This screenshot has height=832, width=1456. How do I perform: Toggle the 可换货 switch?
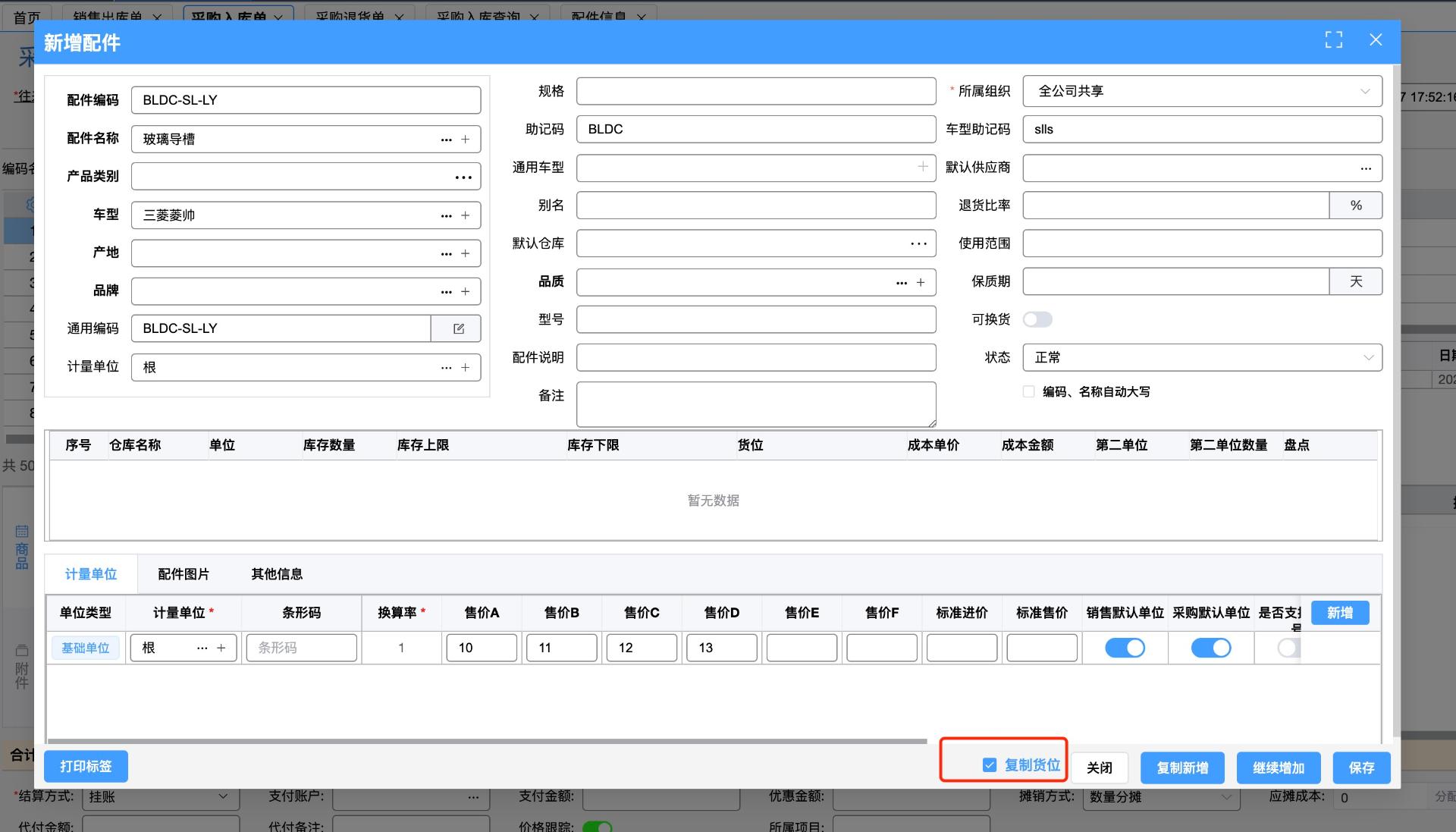coord(1037,319)
